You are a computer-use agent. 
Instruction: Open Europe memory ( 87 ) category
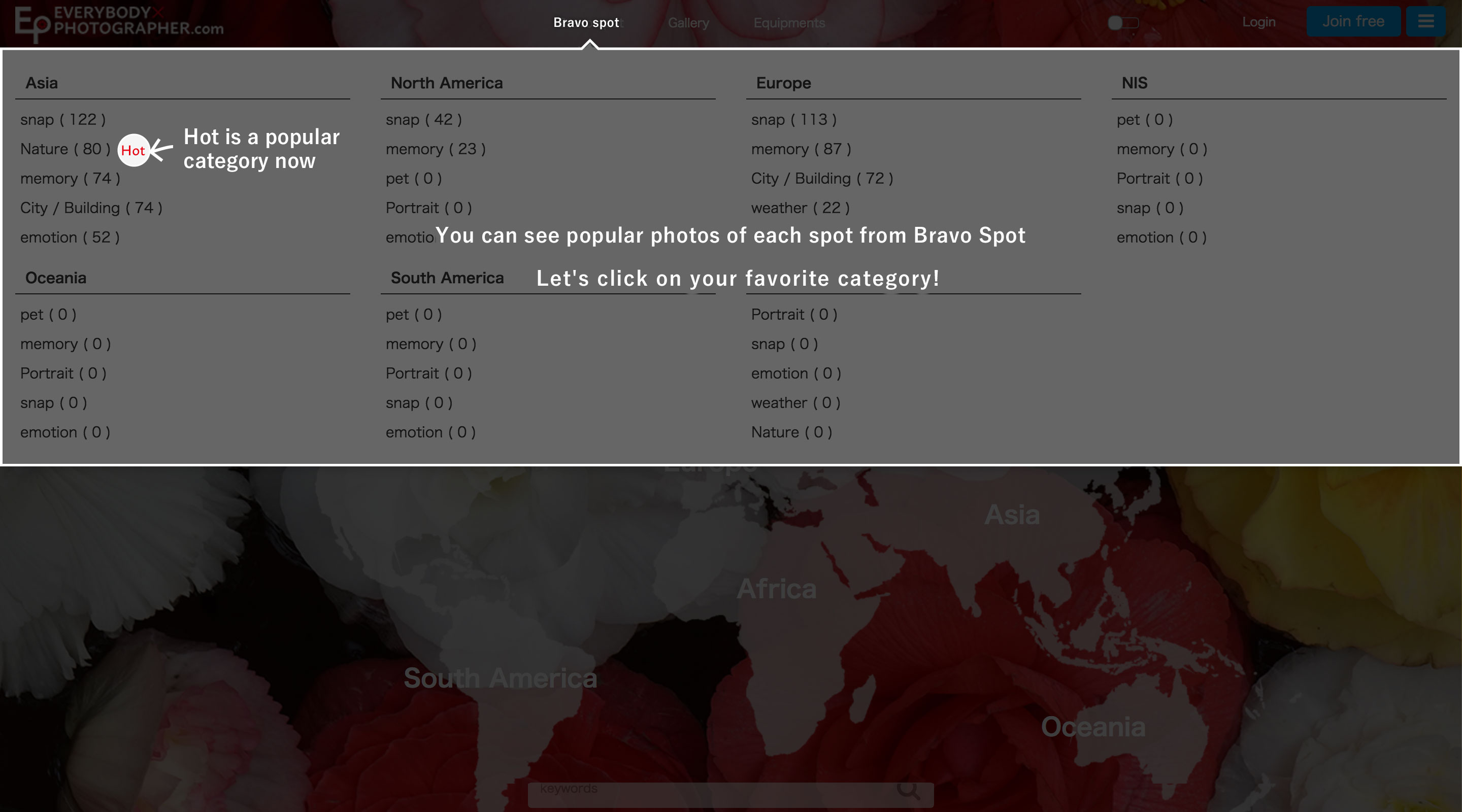[x=802, y=149]
